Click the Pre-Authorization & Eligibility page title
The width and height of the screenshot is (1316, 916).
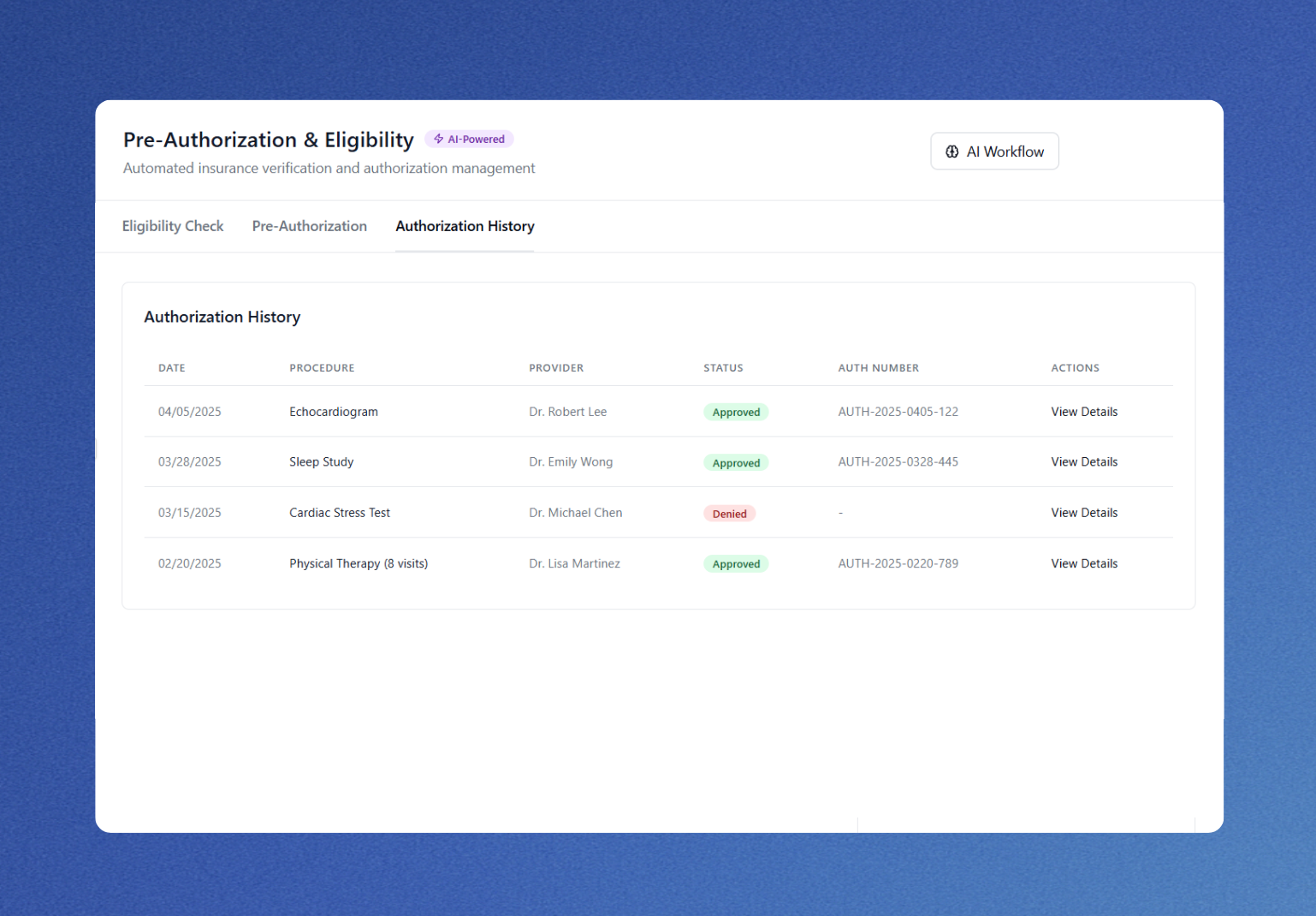(269, 140)
